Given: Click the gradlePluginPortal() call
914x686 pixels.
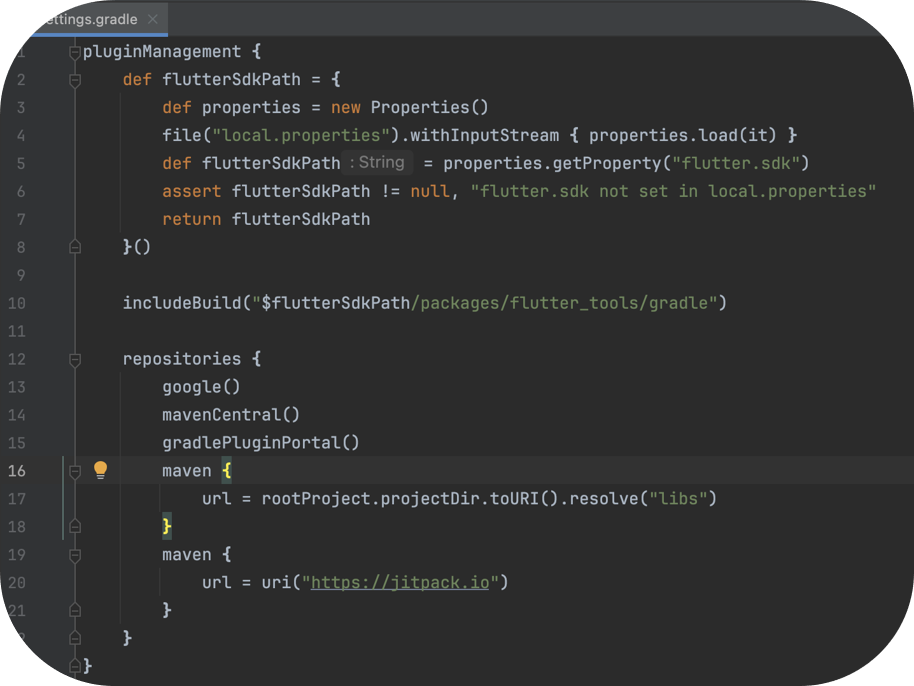Looking at the screenshot, I should pos(260,443).
